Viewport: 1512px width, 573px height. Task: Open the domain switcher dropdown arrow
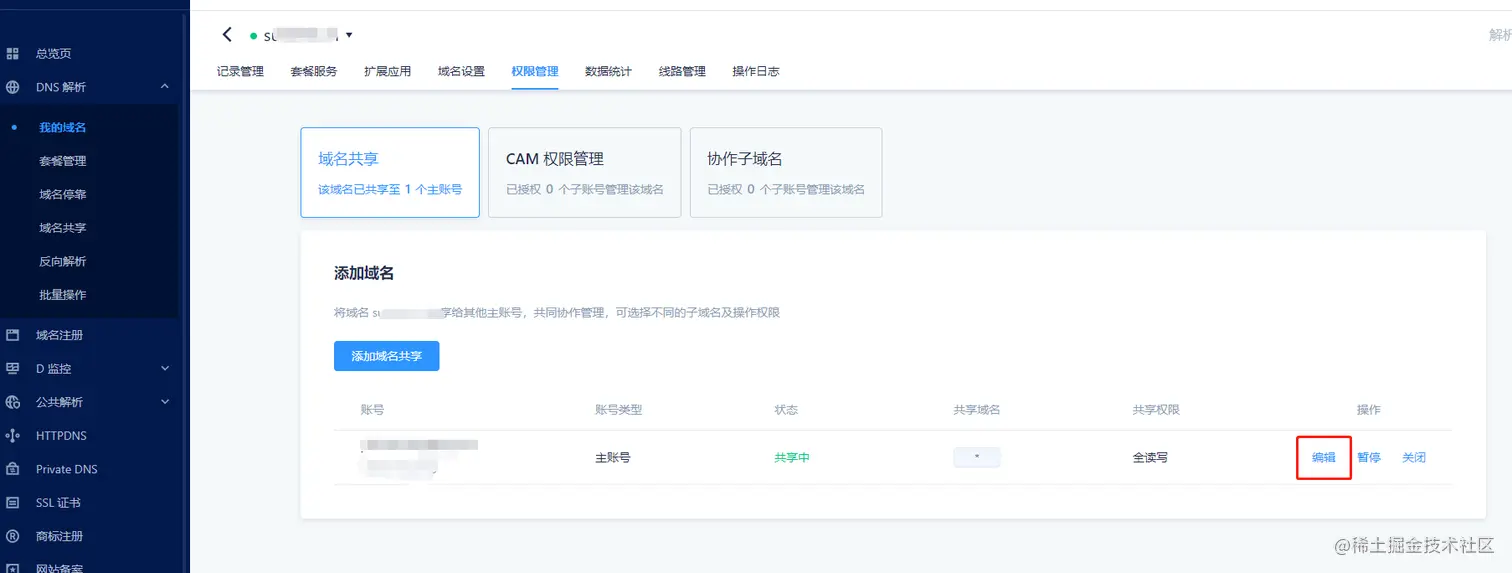click(349, 36)
